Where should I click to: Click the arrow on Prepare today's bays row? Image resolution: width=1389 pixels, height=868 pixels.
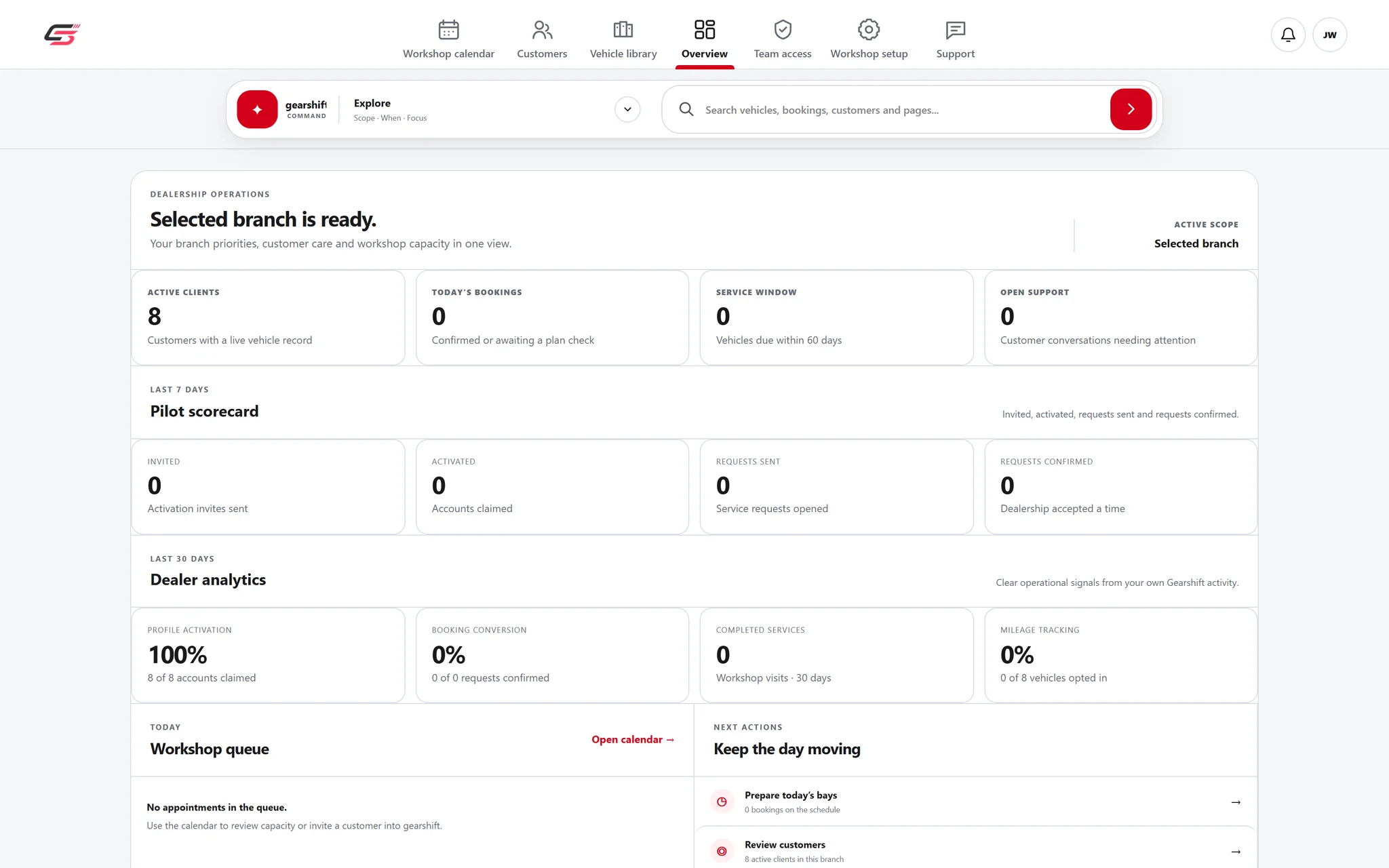click(x=1236, y=802)
